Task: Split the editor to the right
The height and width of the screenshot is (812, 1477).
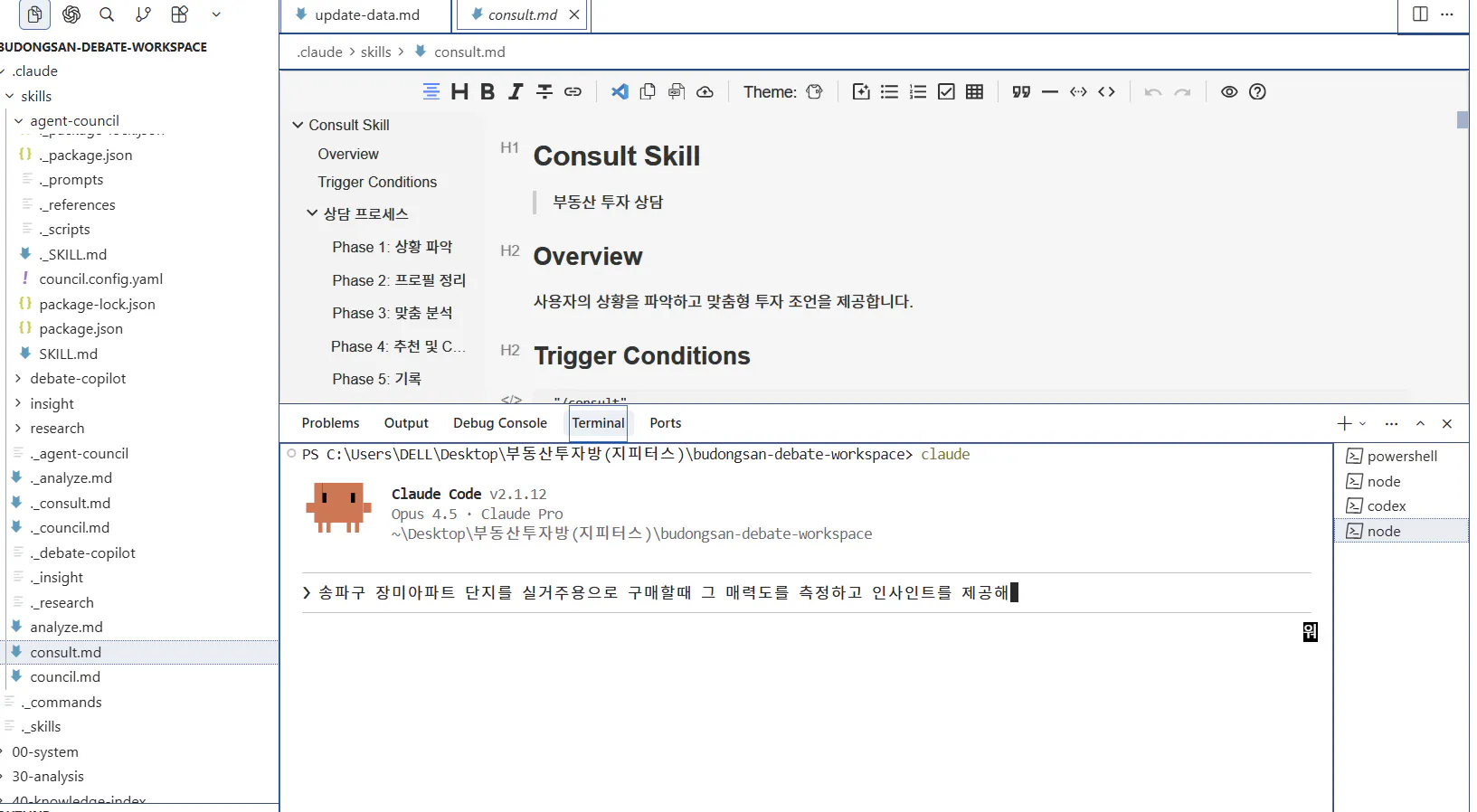Action: (1420, 14)
